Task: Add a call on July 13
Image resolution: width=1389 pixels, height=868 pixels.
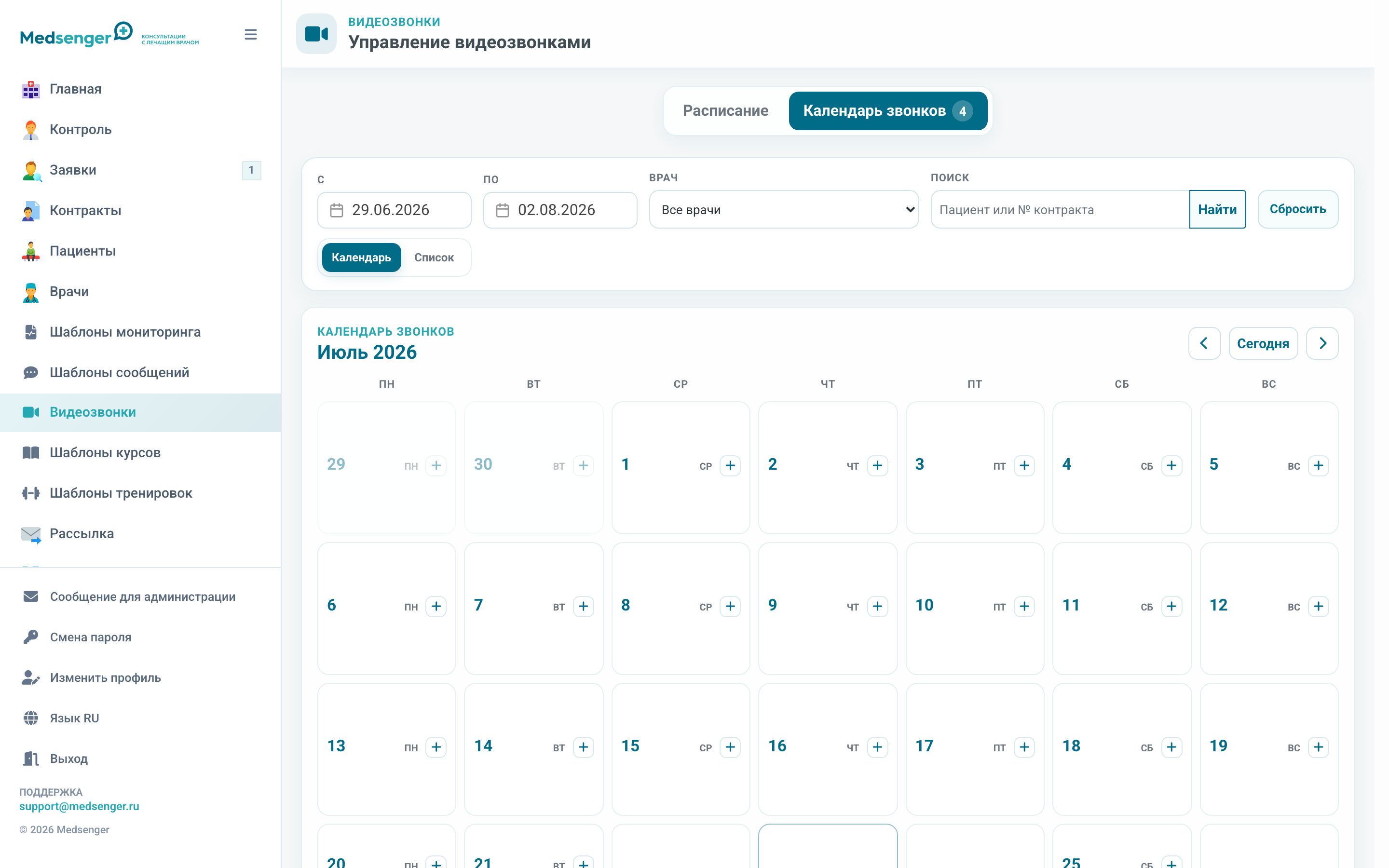Action: 436,747
